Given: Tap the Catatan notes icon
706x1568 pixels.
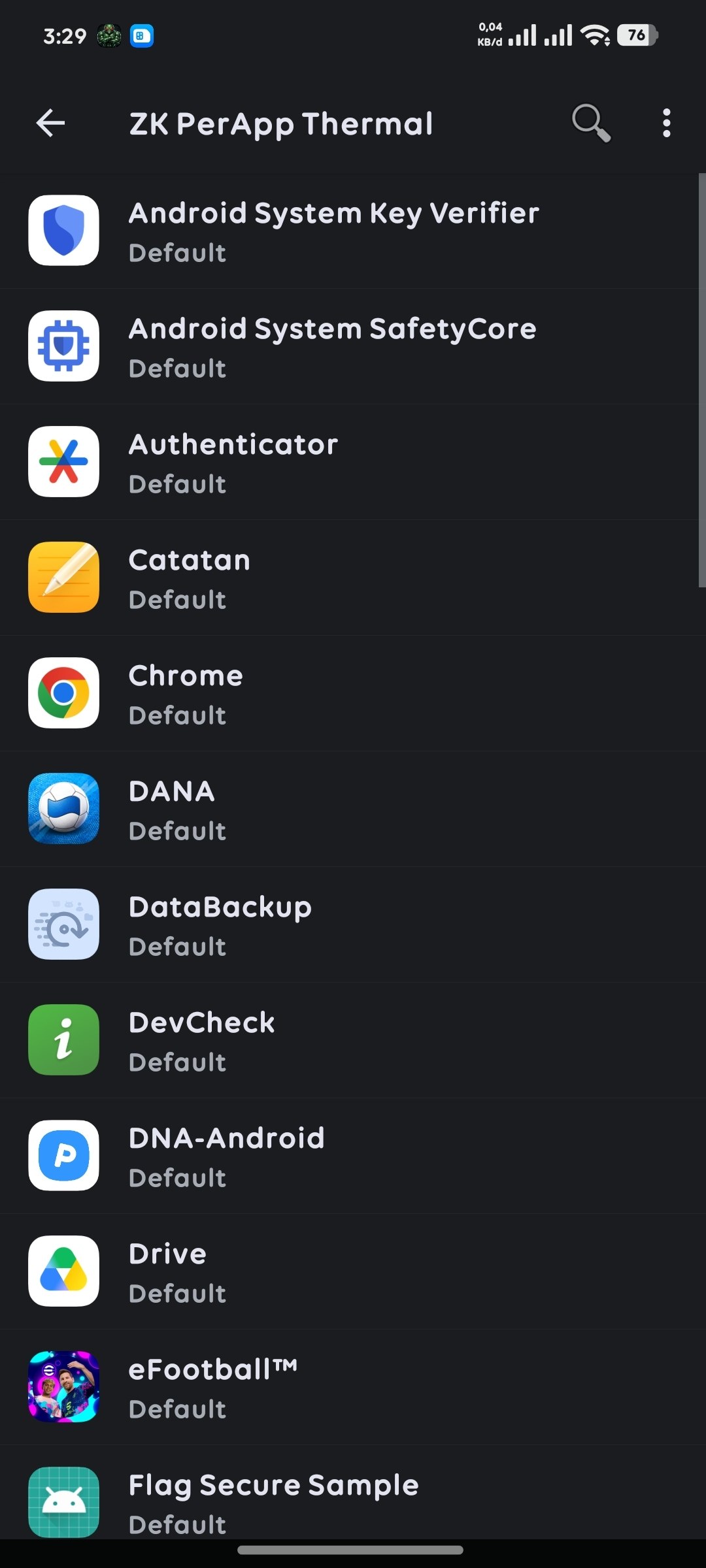Looking at the screenshot, I should tap(63, 577).
